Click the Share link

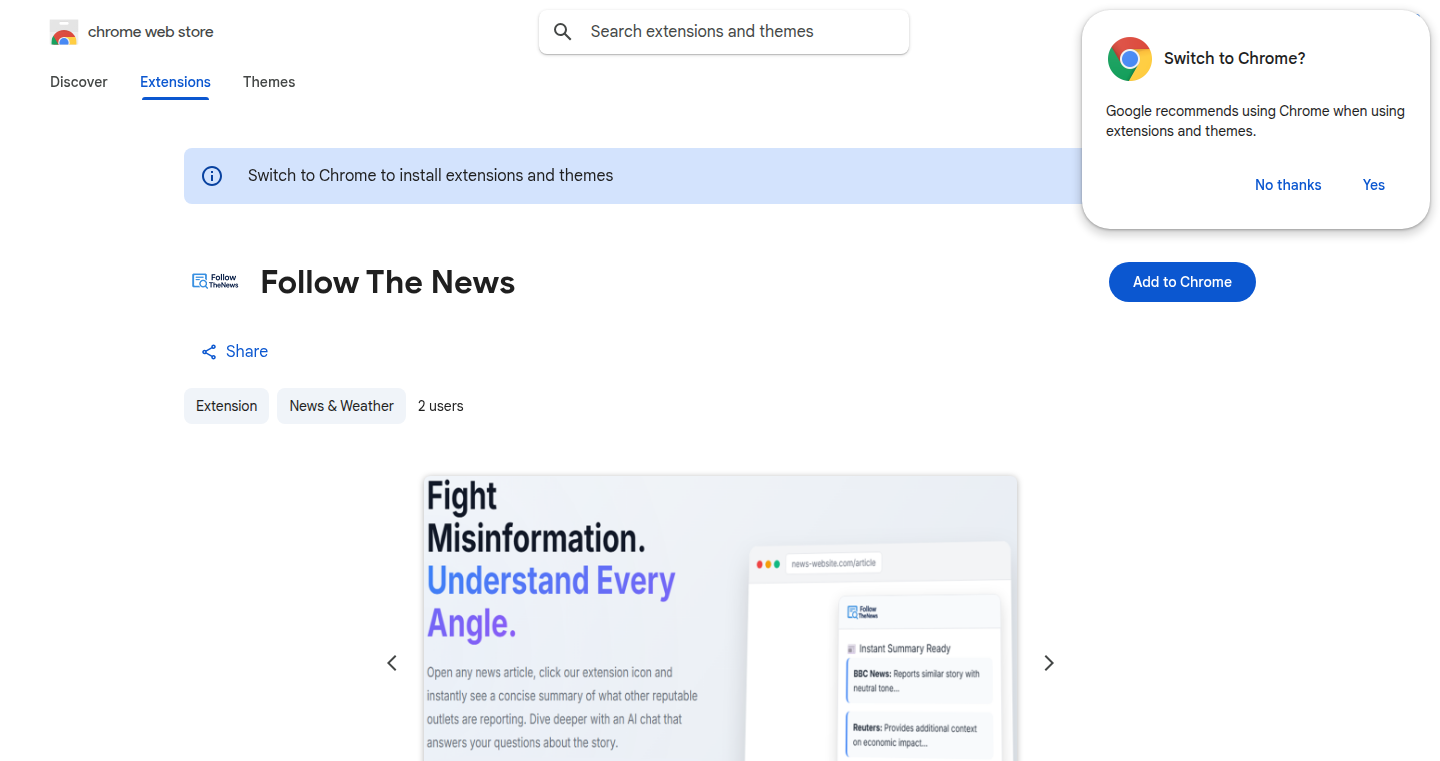coord(235,352)
